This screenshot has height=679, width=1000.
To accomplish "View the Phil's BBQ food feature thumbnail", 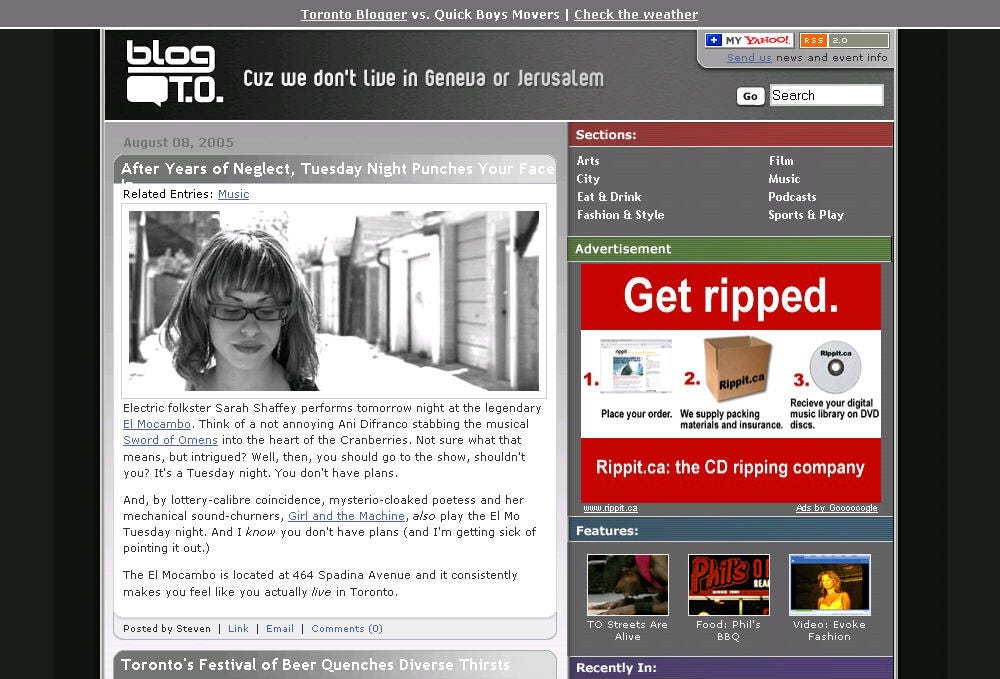I will (x=729, y=584).
